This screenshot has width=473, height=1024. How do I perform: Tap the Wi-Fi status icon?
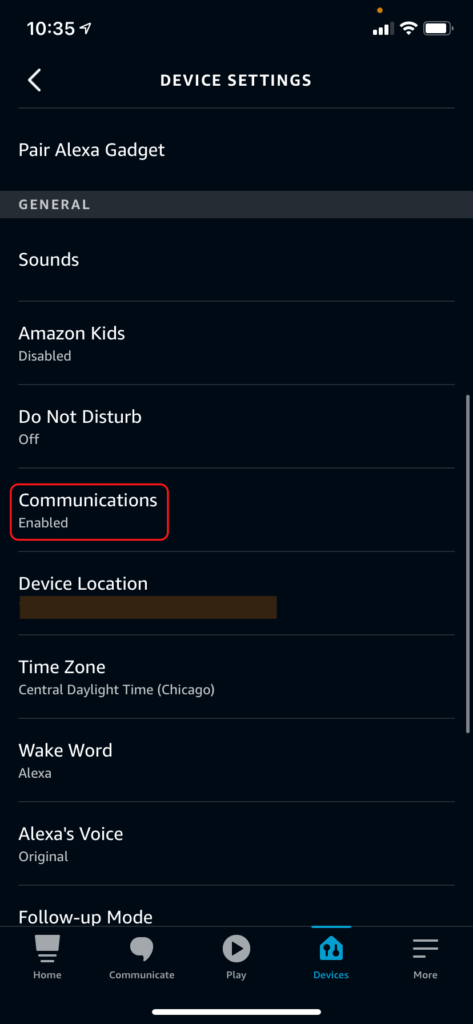tap(409, 28)
